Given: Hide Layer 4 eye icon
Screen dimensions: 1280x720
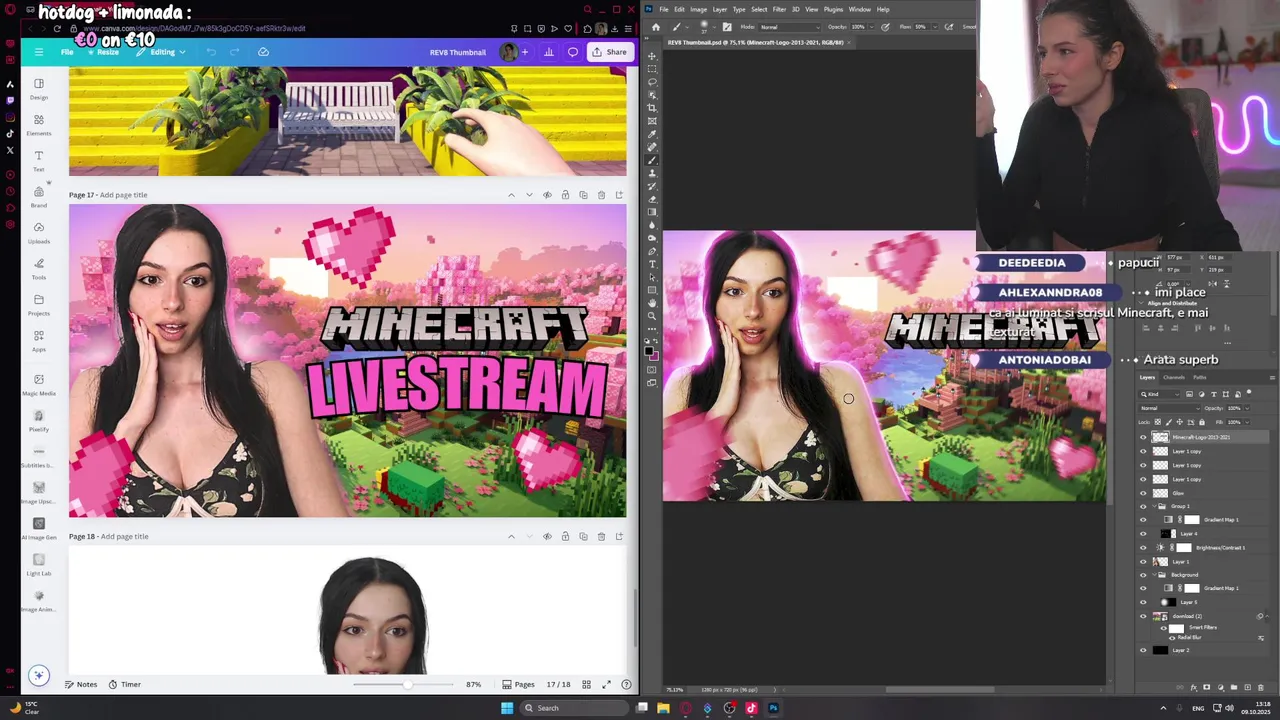Looking at the screenshot, I should tap(1143, 533).
